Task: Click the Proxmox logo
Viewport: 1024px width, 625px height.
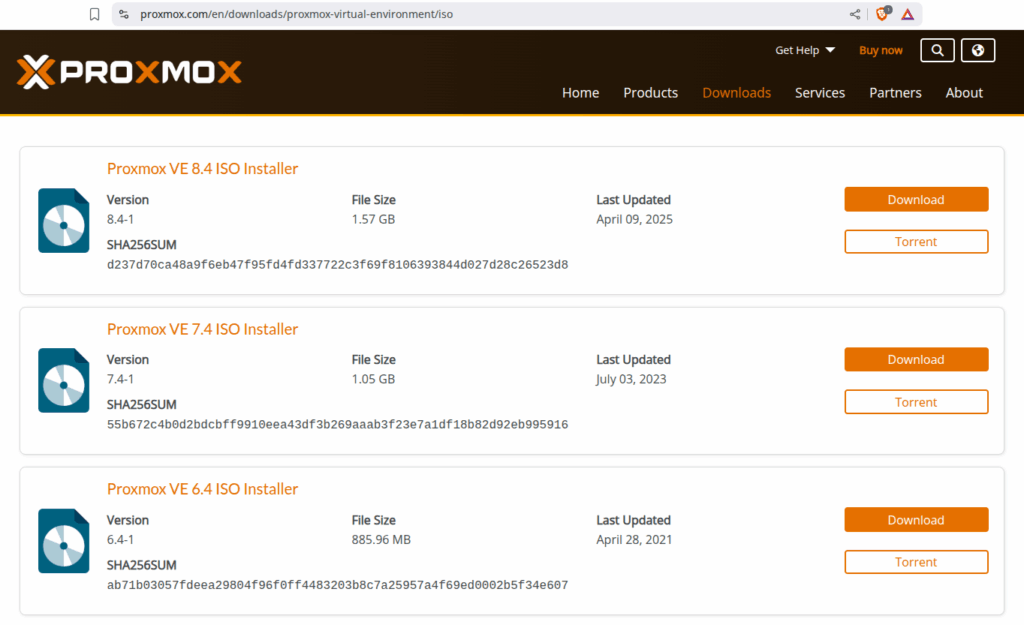Action: point(129,72)
